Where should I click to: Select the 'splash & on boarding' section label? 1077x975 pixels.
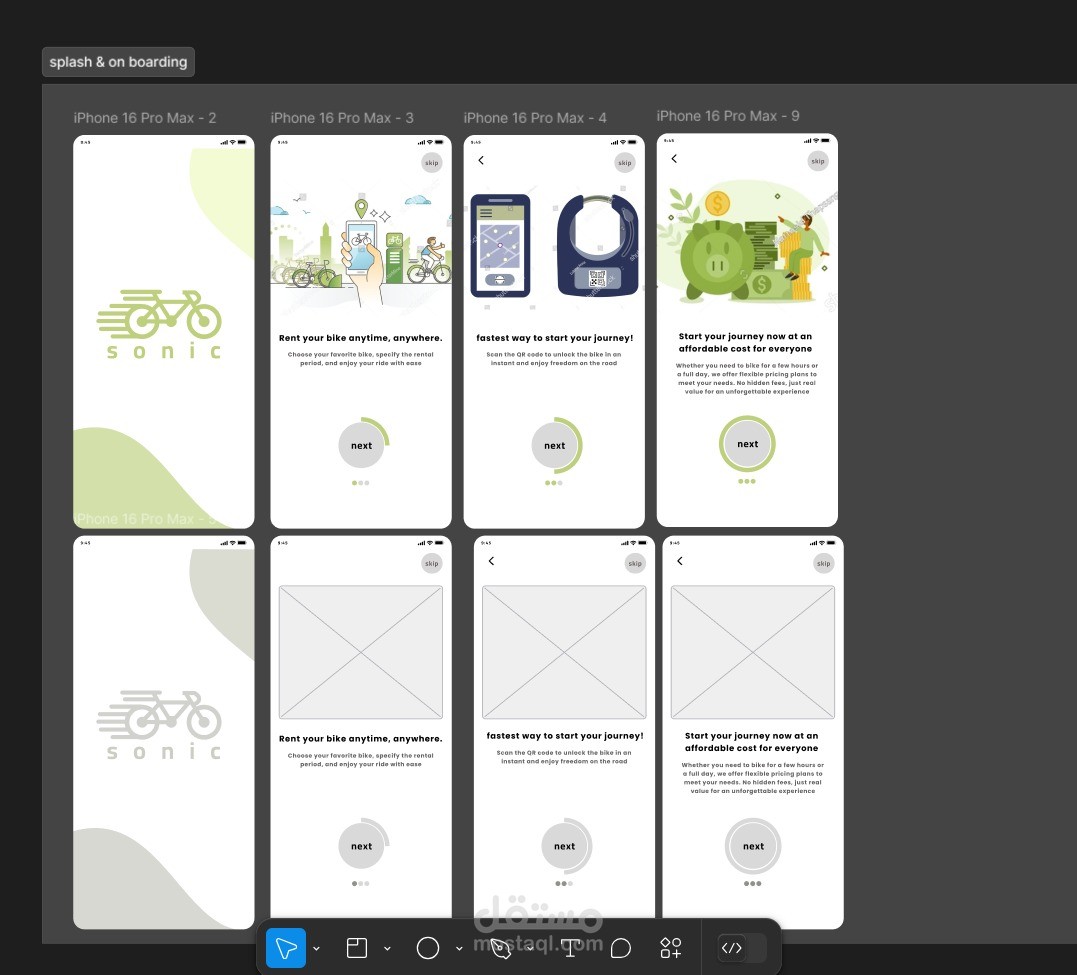(118, 62)
